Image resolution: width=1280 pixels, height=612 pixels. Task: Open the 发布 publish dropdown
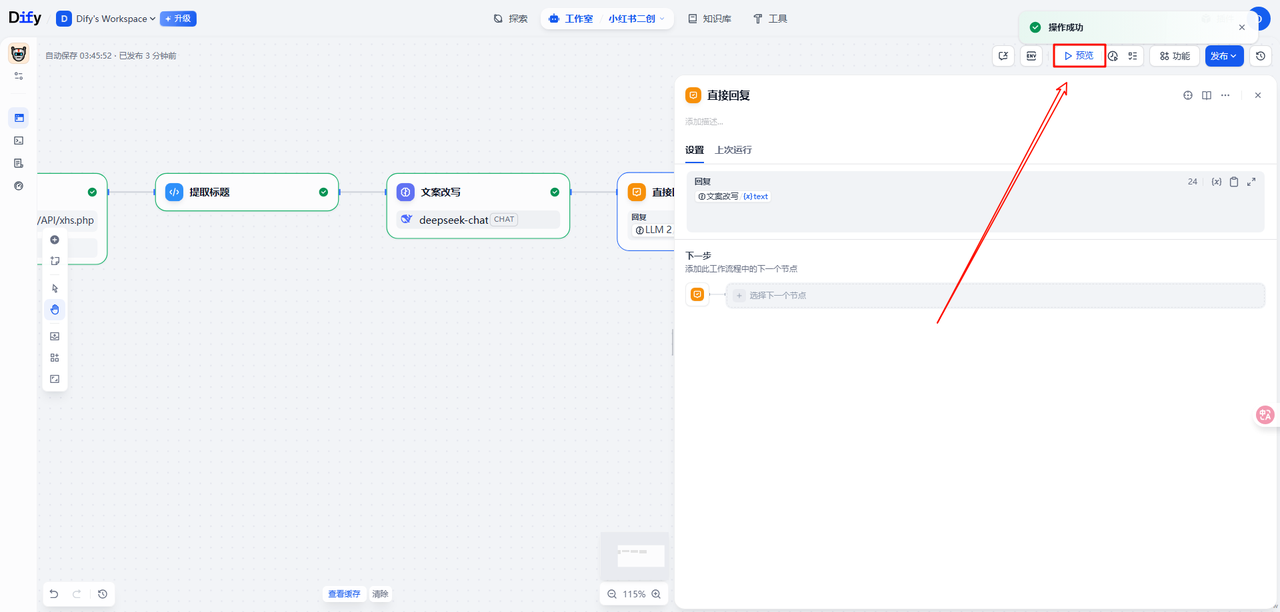pos(1223,56)
